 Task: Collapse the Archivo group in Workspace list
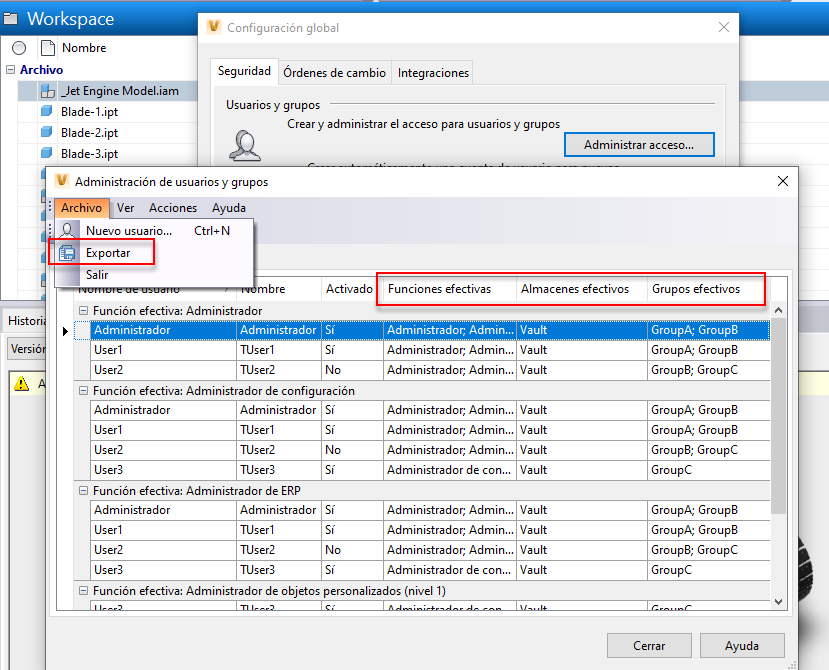[11, 70]
